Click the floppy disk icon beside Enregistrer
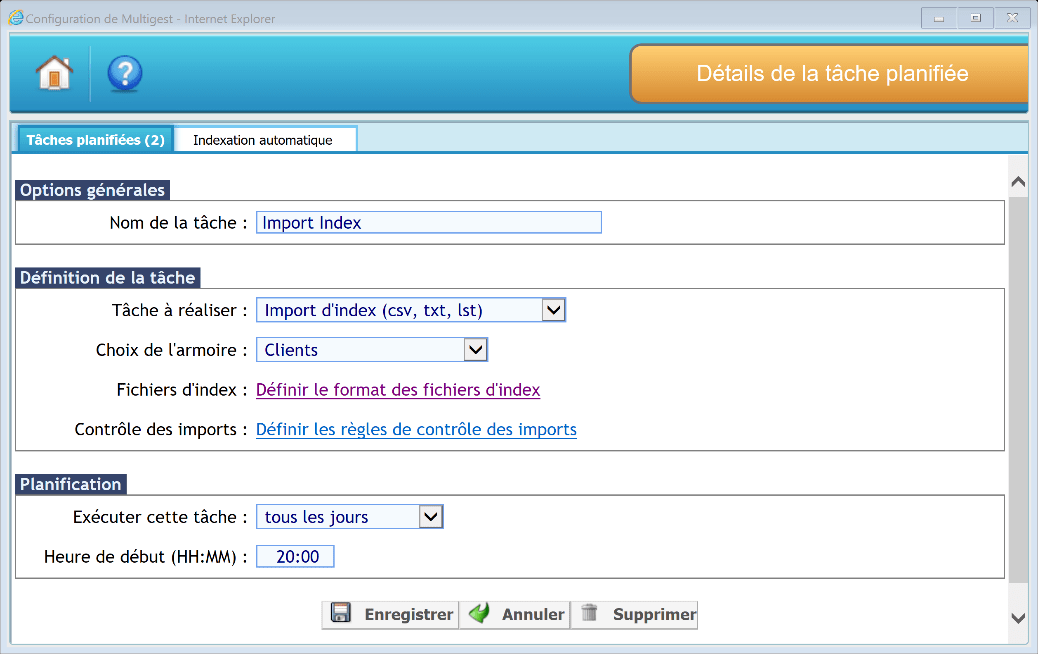 340,614
